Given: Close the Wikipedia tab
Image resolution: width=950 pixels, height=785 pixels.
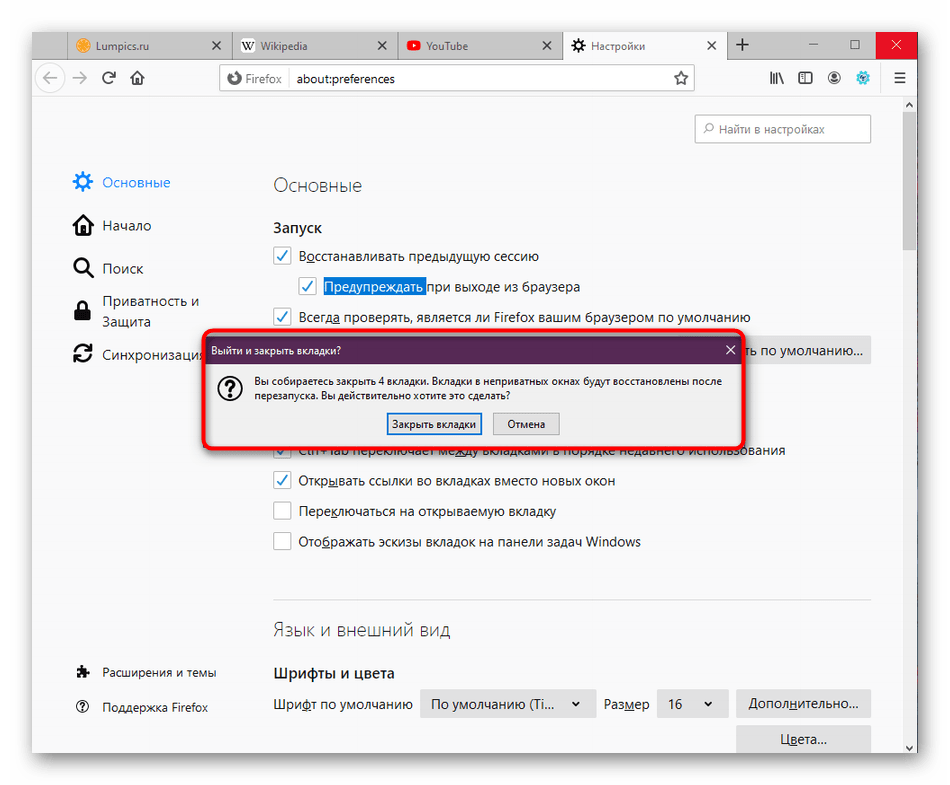Looking at the screenshot, I should (x=382, y=46).
